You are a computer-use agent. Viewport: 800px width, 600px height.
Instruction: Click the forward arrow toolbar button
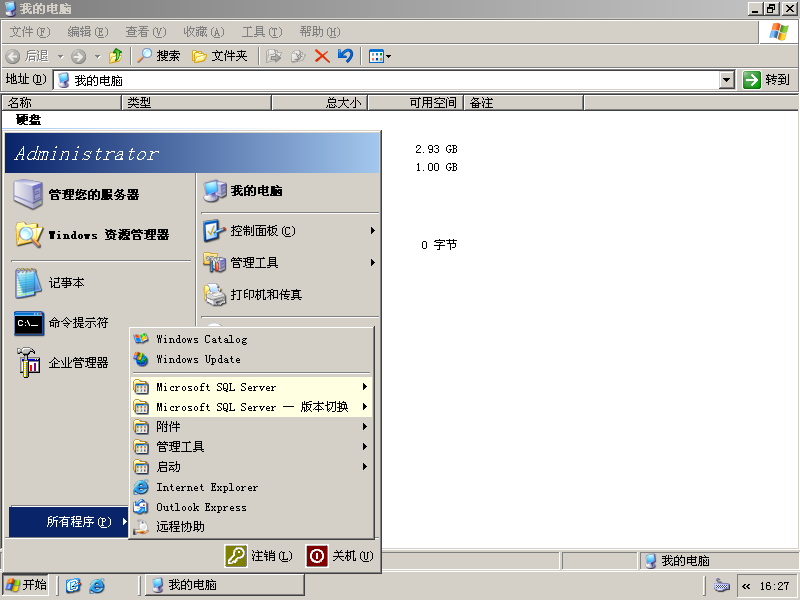78,56
